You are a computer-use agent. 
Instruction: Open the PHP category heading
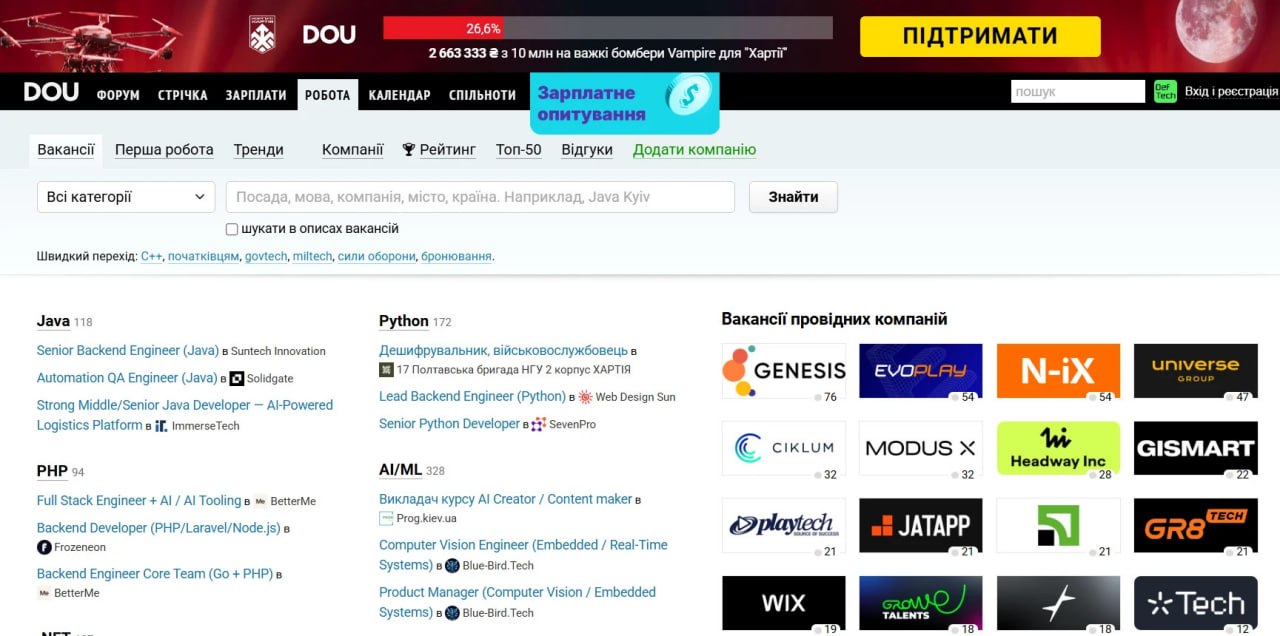click(x=52, y=471)
